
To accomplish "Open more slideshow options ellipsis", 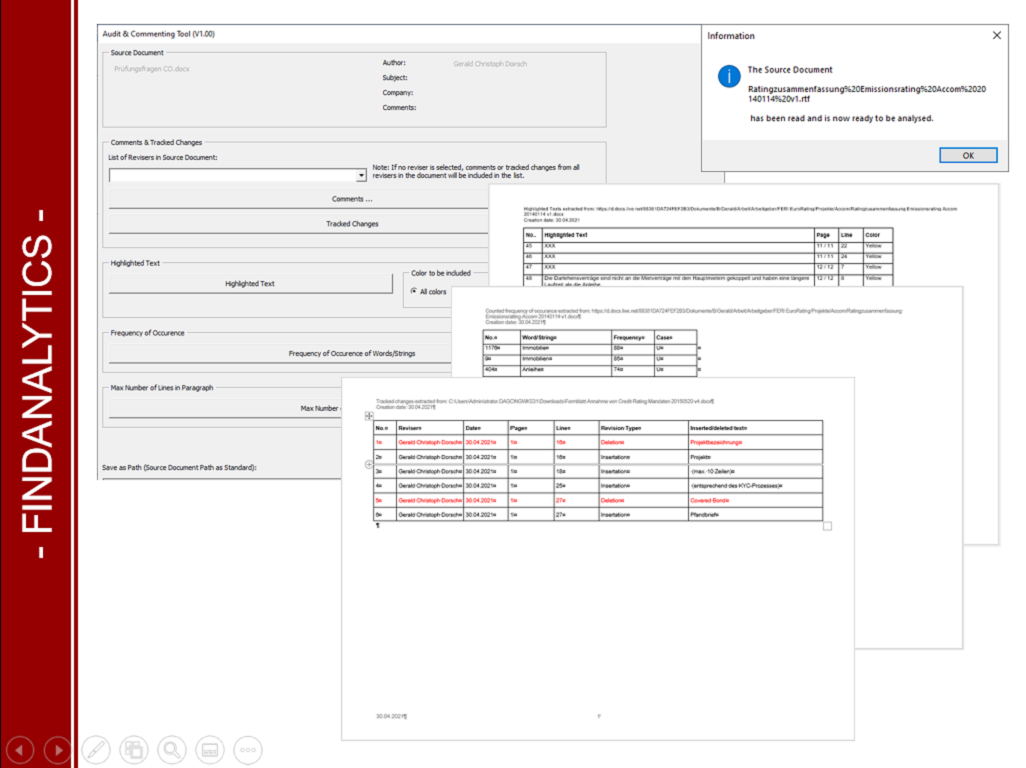I will pyautogui.click(x=247, y=749).
